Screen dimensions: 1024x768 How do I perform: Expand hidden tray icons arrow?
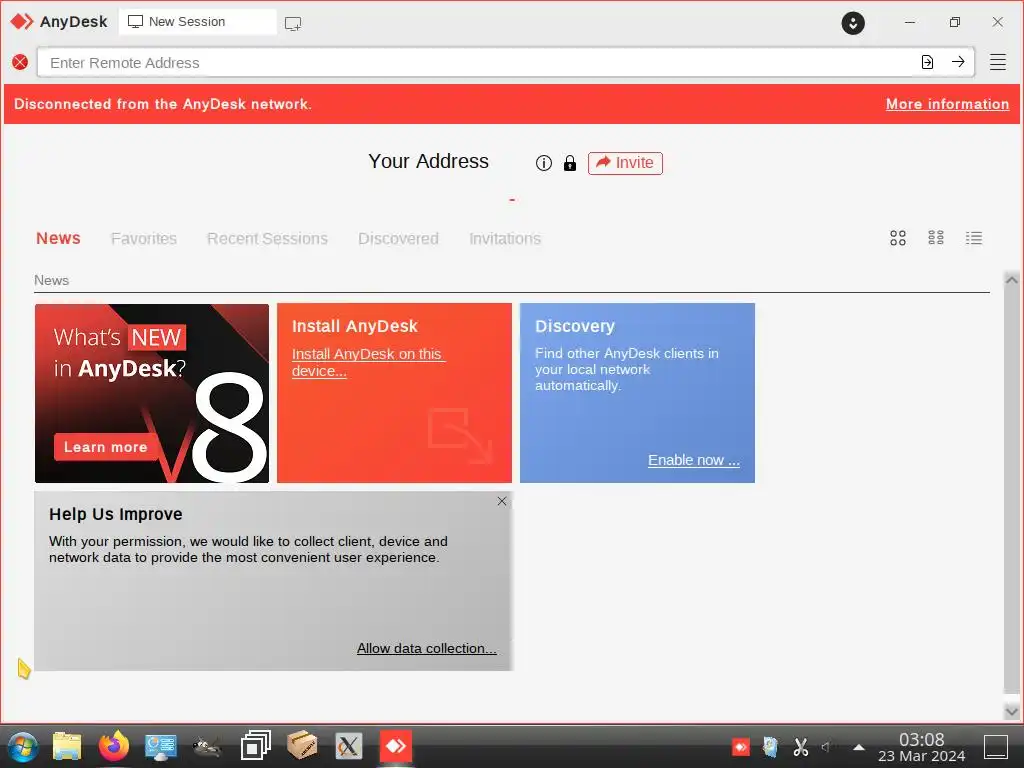tap(859, 747)
